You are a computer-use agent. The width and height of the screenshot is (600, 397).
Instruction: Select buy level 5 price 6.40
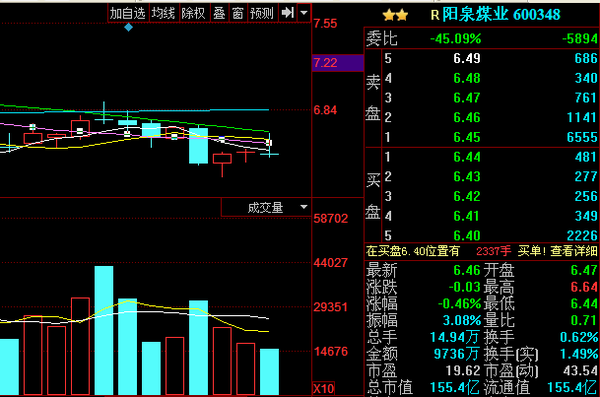tap(467, 235)
